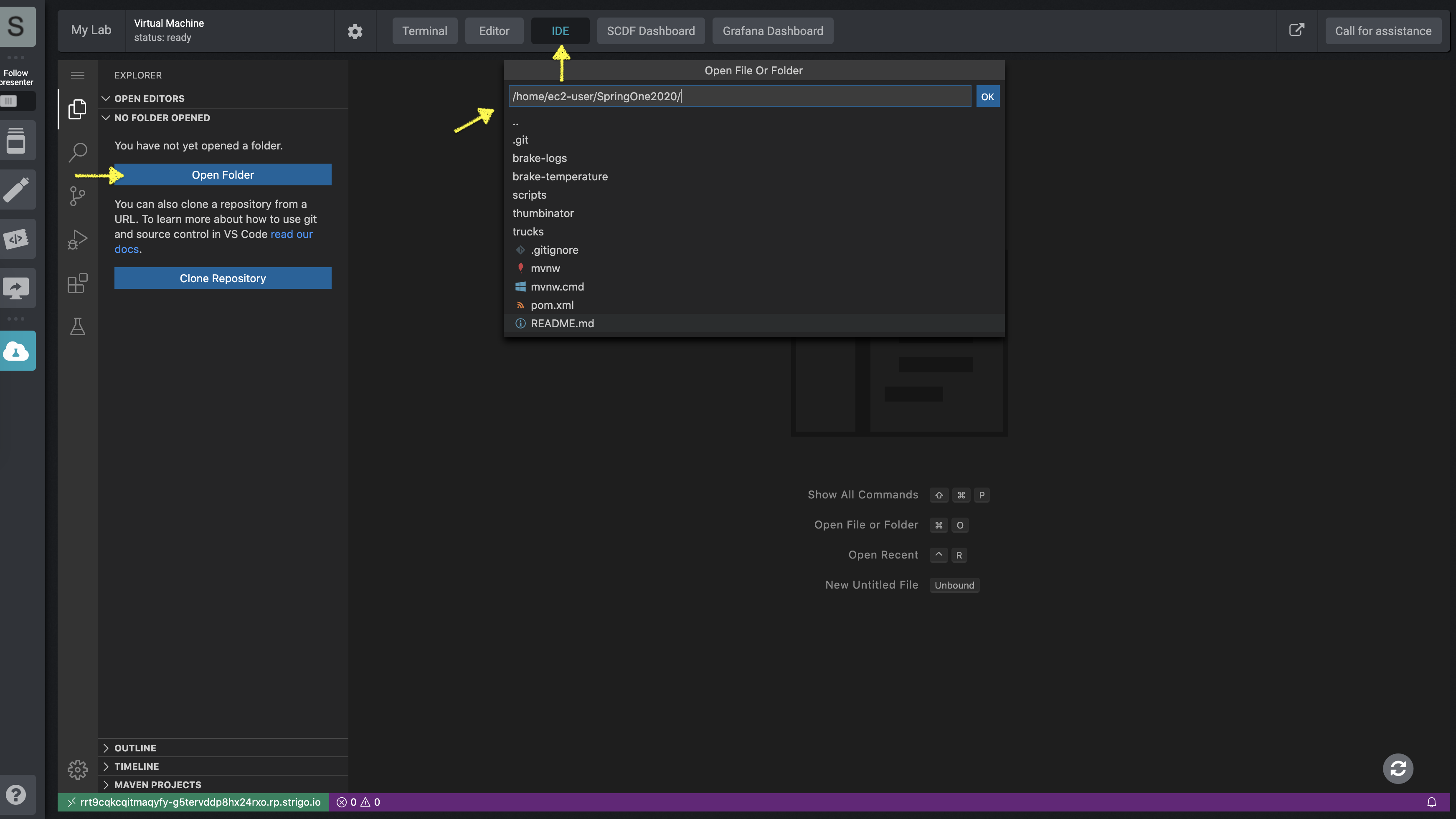Viewport: 1456px width, 819px height.
Task: Click the Manage gear in activity bar
Action: tap(77, 769)
